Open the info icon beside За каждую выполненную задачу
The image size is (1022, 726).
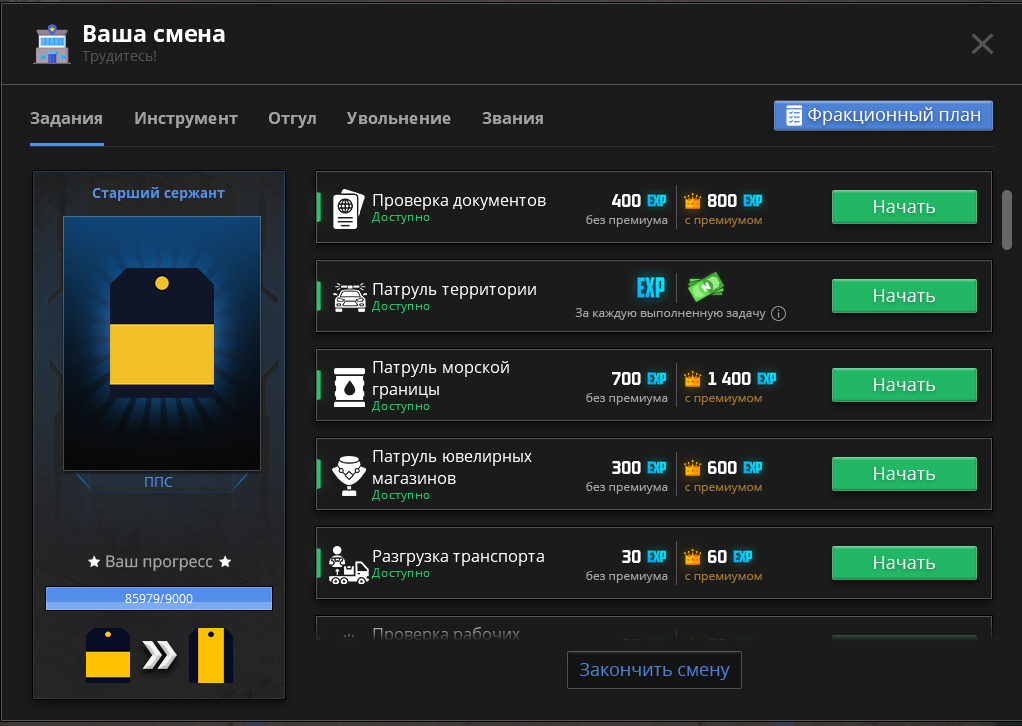coord(778,313)
